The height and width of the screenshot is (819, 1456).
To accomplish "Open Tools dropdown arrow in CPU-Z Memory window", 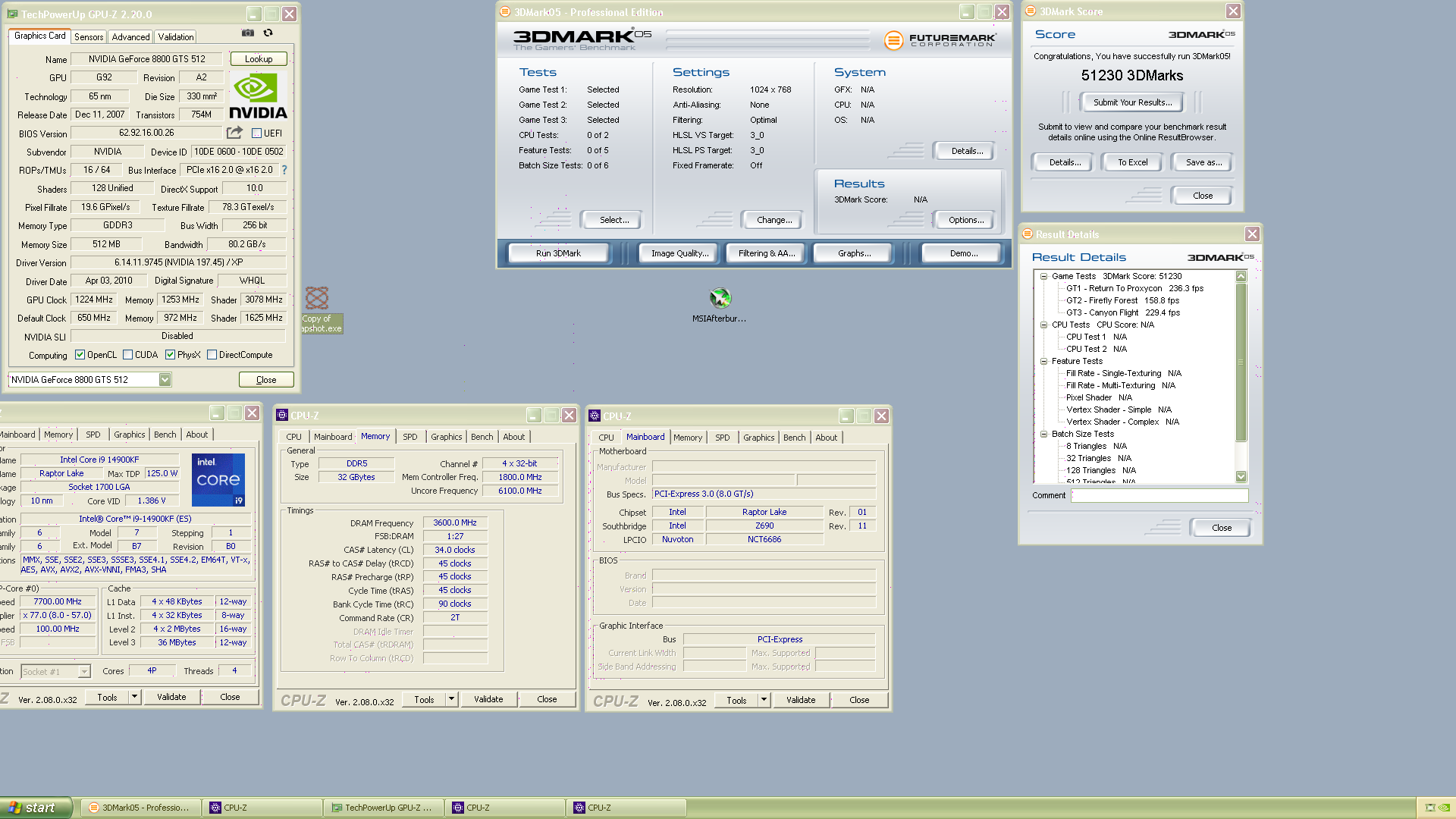I will point(451,699).
